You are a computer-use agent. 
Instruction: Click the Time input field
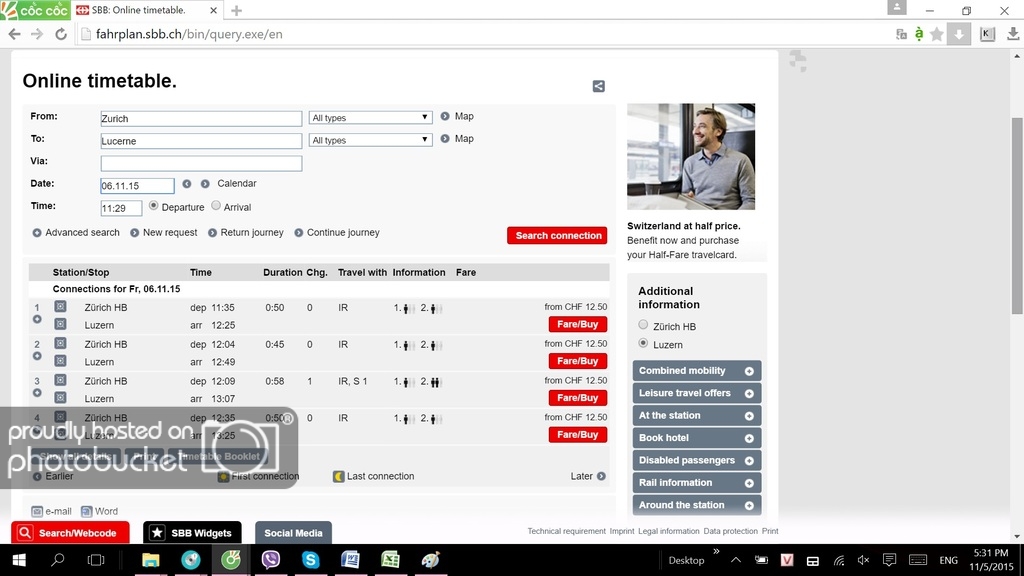(121, 208)
